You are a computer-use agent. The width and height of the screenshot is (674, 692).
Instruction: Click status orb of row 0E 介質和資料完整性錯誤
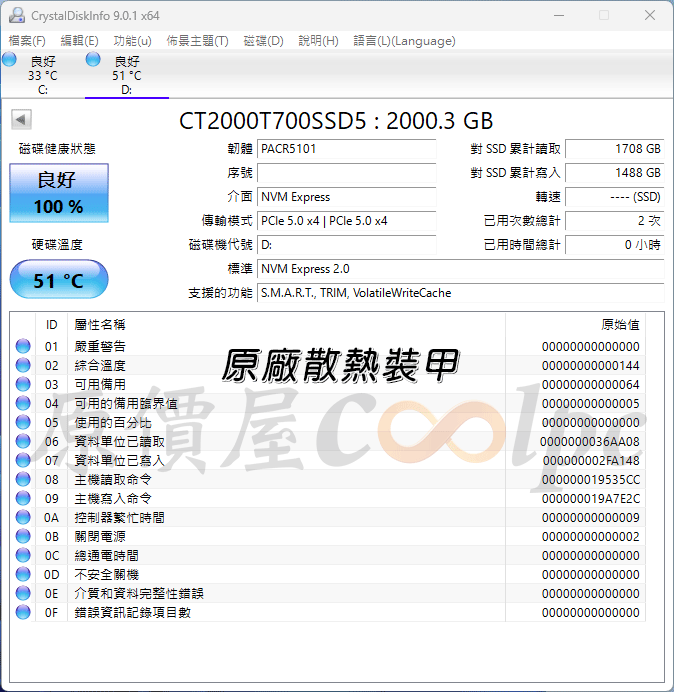(23, 593)
